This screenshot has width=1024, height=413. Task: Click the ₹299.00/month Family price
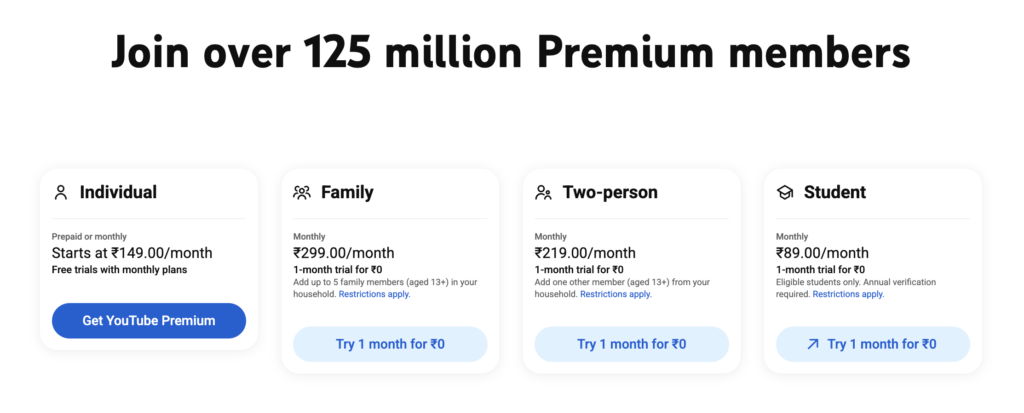343,253
